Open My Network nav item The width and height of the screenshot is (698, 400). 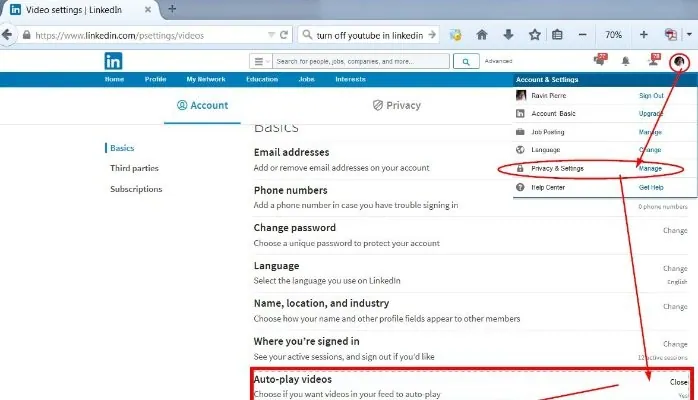point(206,79)
